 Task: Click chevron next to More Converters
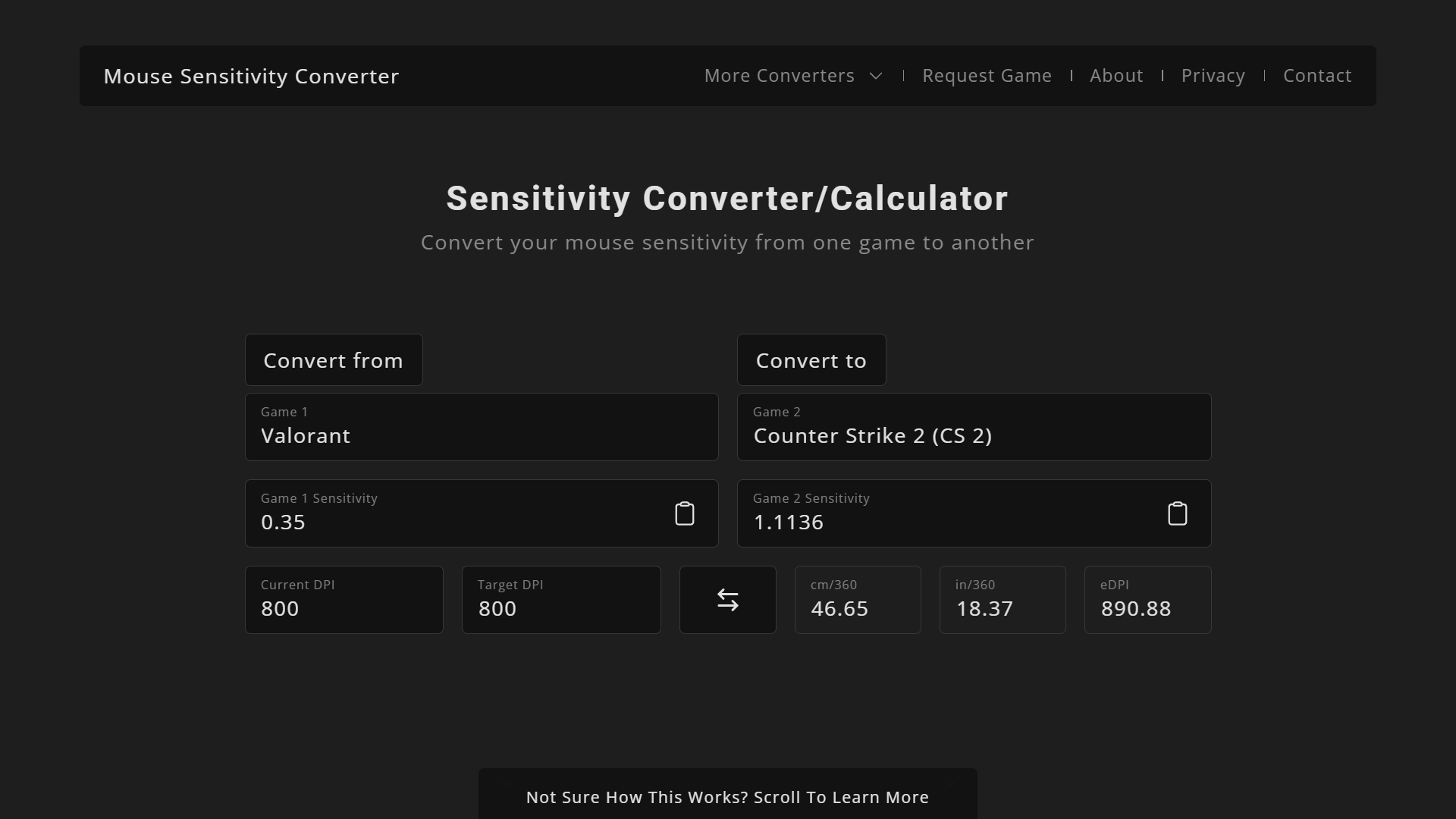(x=876, y=76)
